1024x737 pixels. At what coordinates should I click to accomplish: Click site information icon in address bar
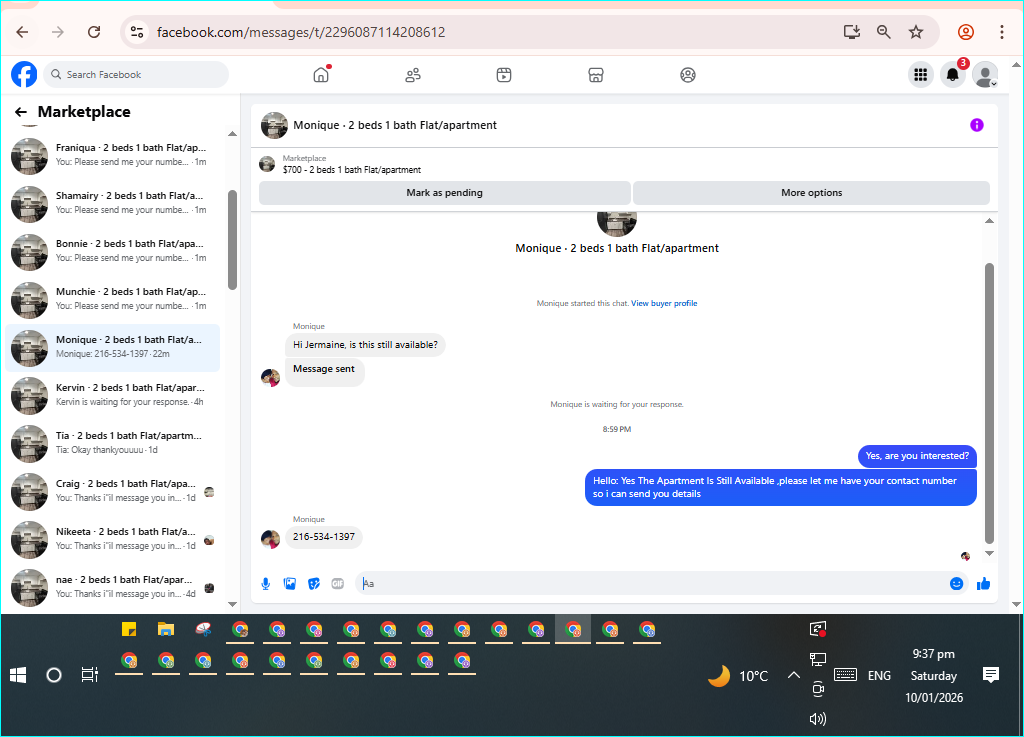pos(136,32)
